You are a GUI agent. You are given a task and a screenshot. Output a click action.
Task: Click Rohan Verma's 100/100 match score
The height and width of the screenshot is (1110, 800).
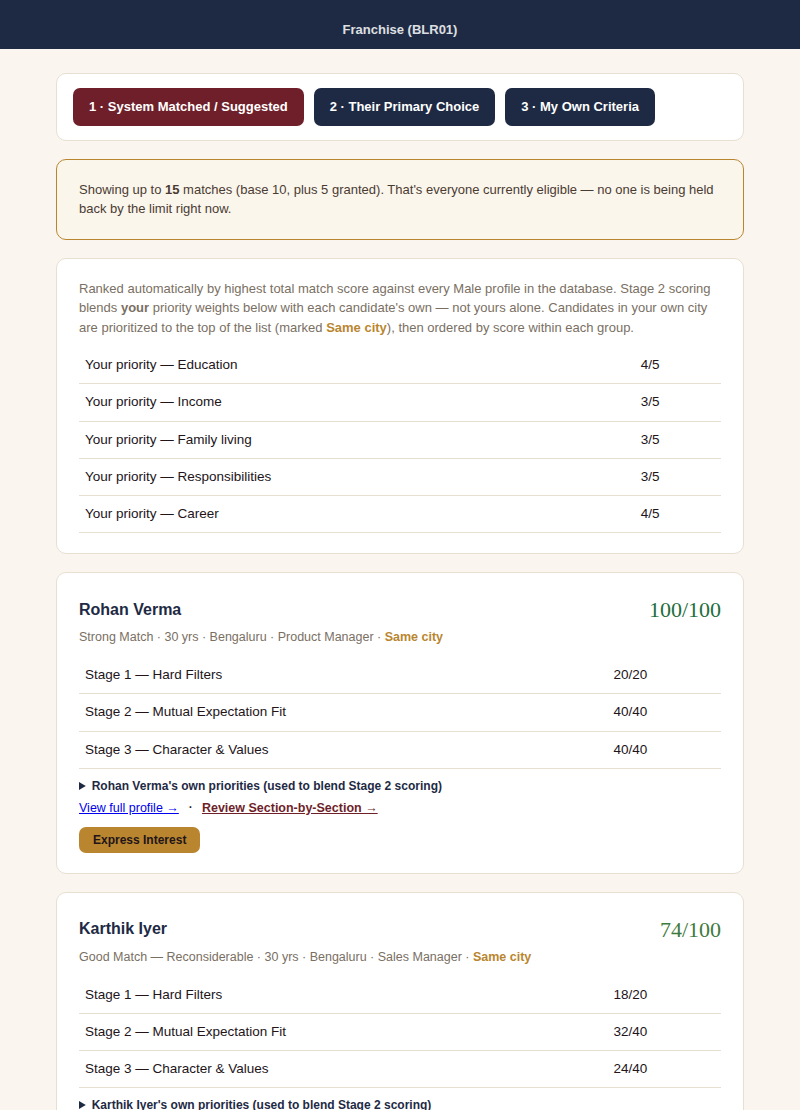685,610
